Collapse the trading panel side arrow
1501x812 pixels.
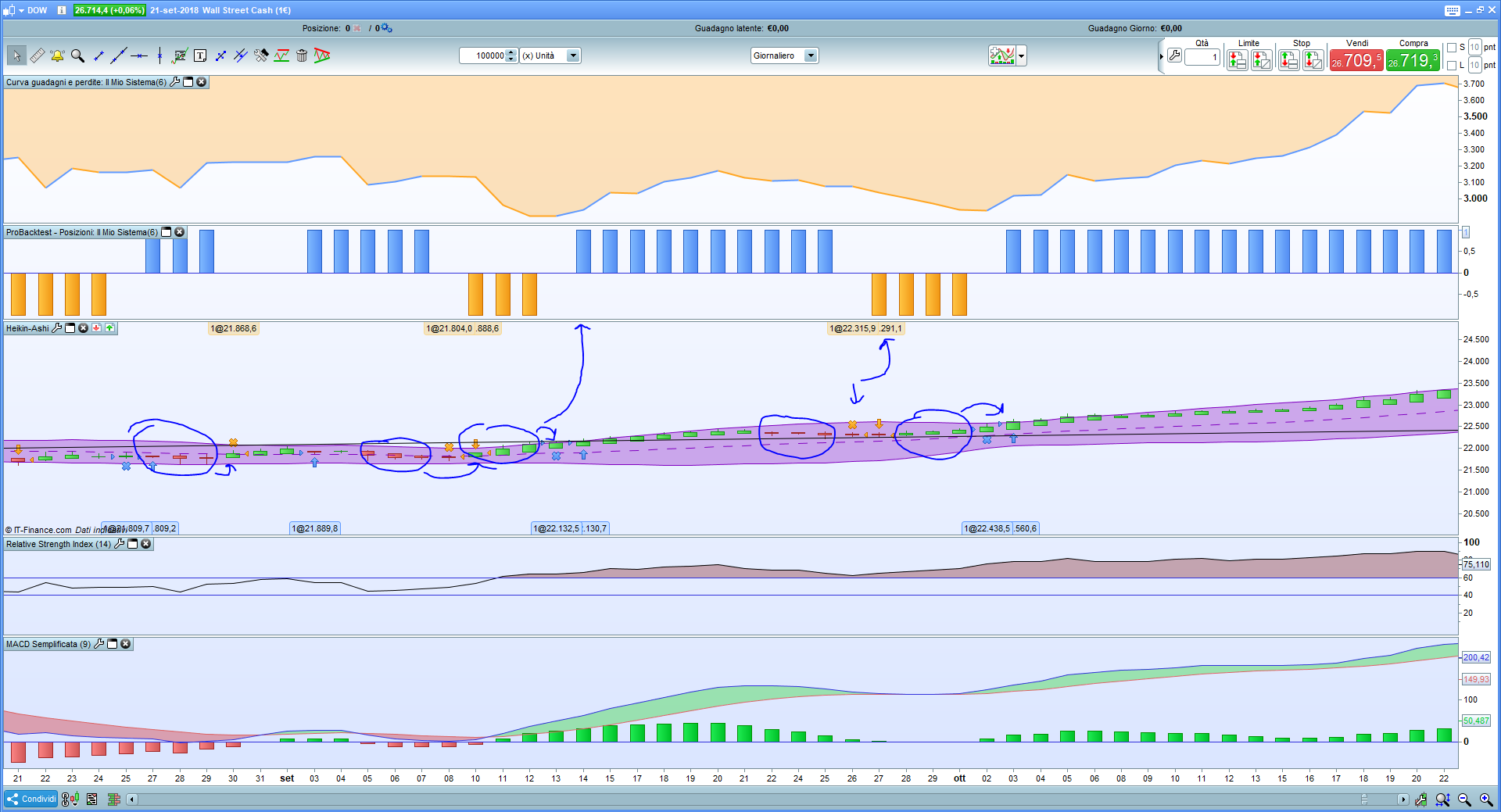[1162, 56]
